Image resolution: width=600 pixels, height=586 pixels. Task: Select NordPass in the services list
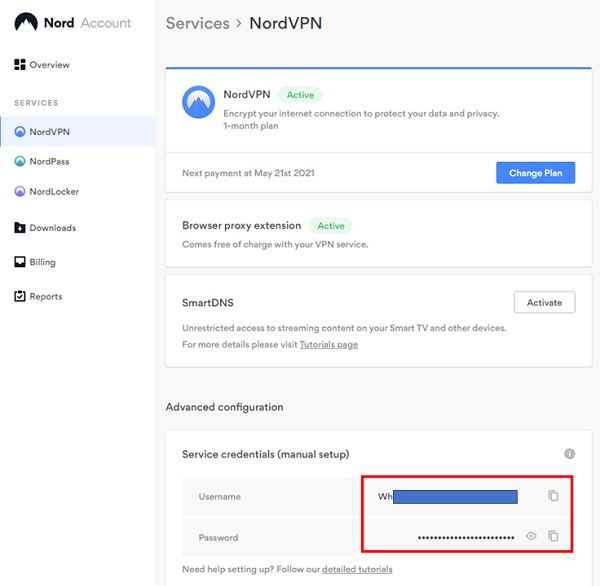42,162
